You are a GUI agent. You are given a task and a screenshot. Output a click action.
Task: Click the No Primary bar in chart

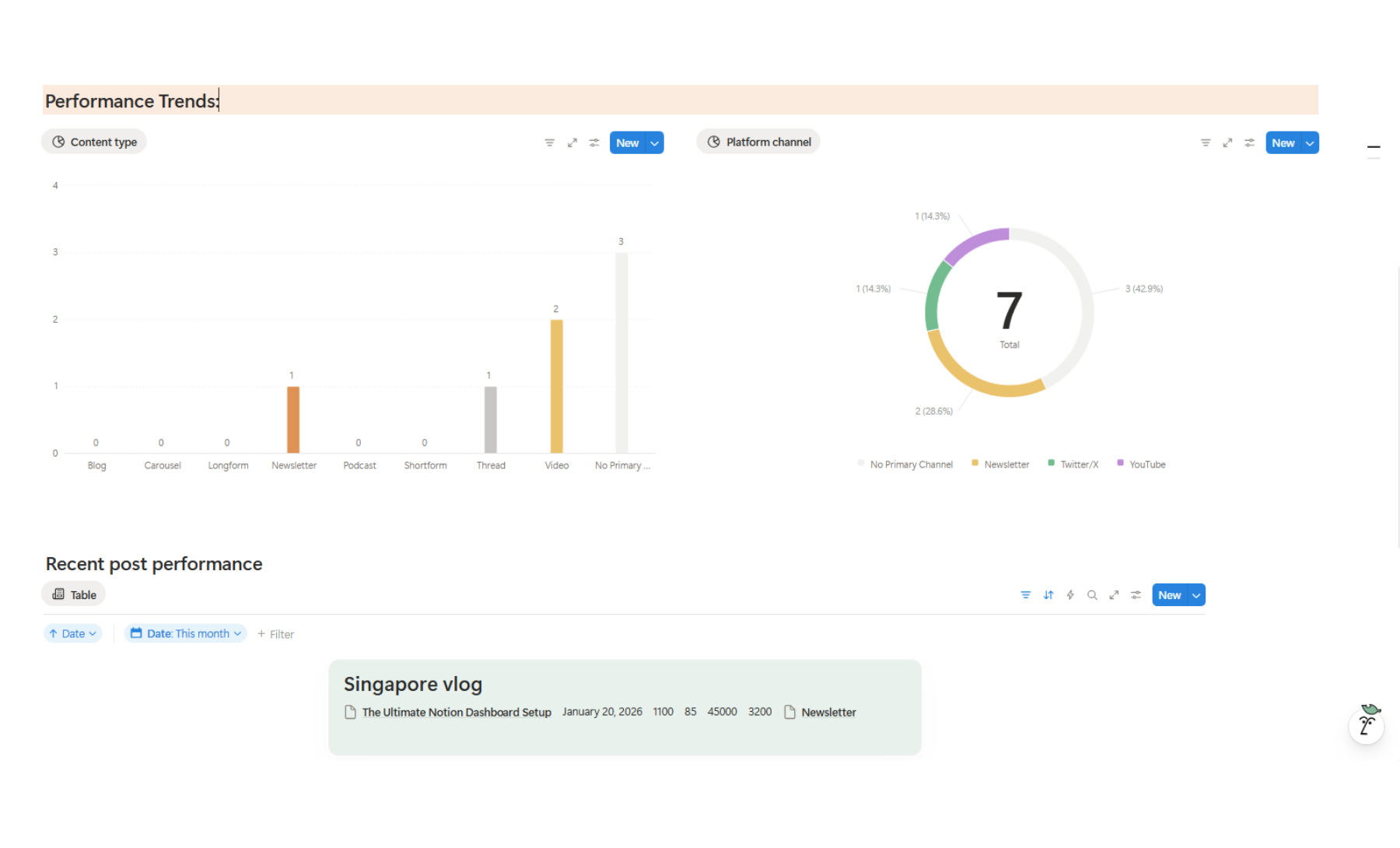pyautogui.click(x=622, y=353)
